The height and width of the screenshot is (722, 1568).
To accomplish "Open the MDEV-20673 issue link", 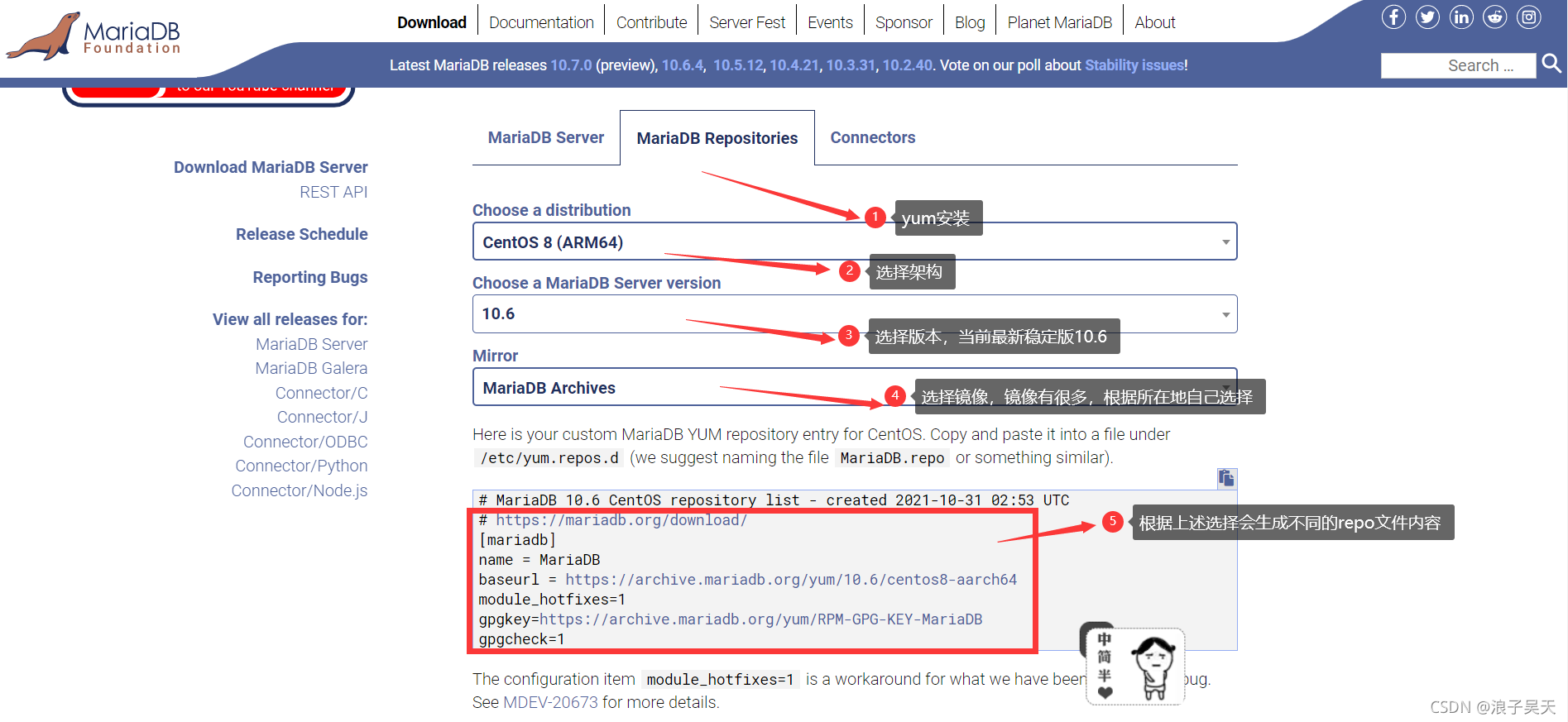I will [550, 702].
